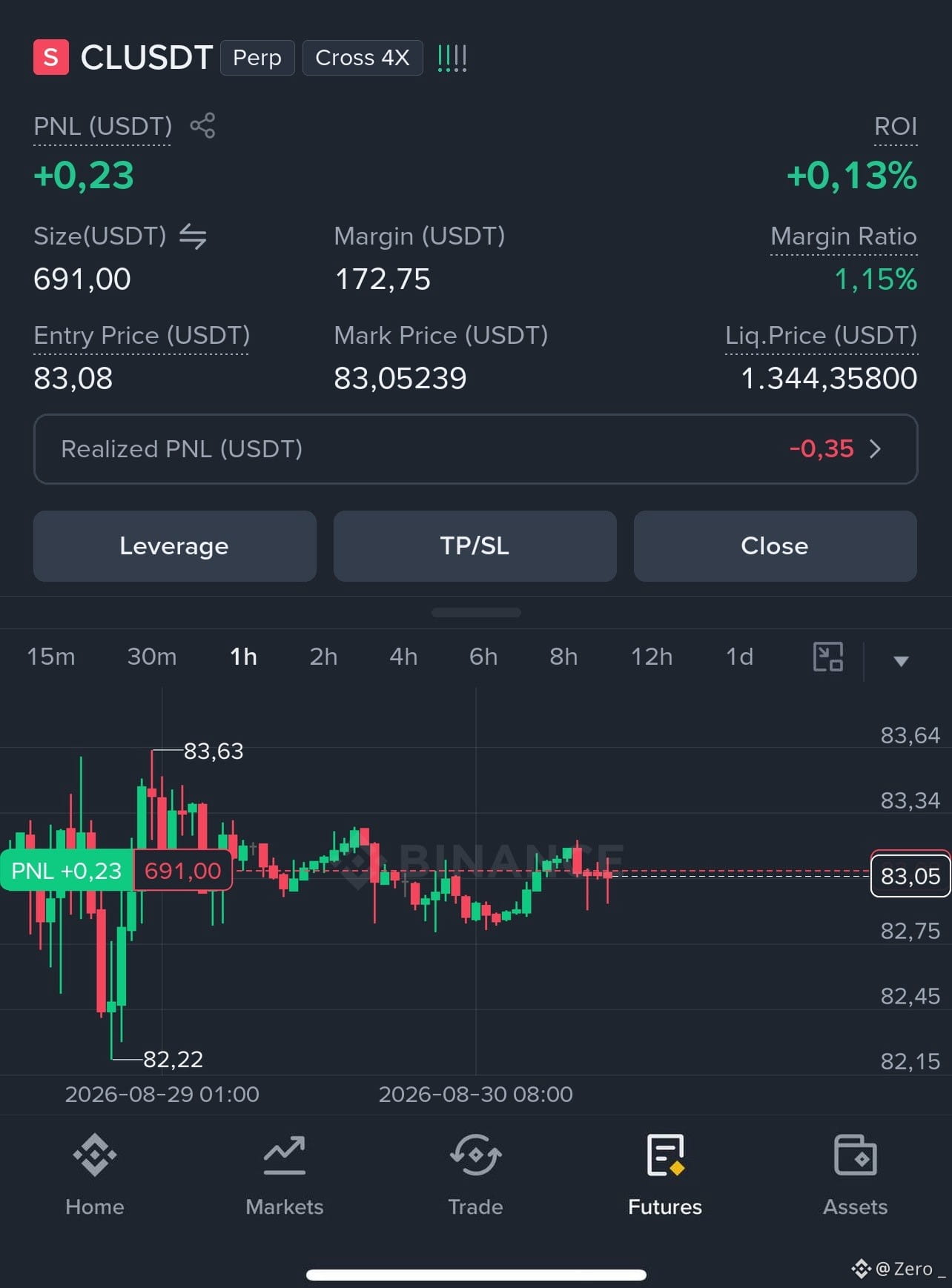Open the Assets tab icon
The image size is (952, 1288).
[856, 1155]
